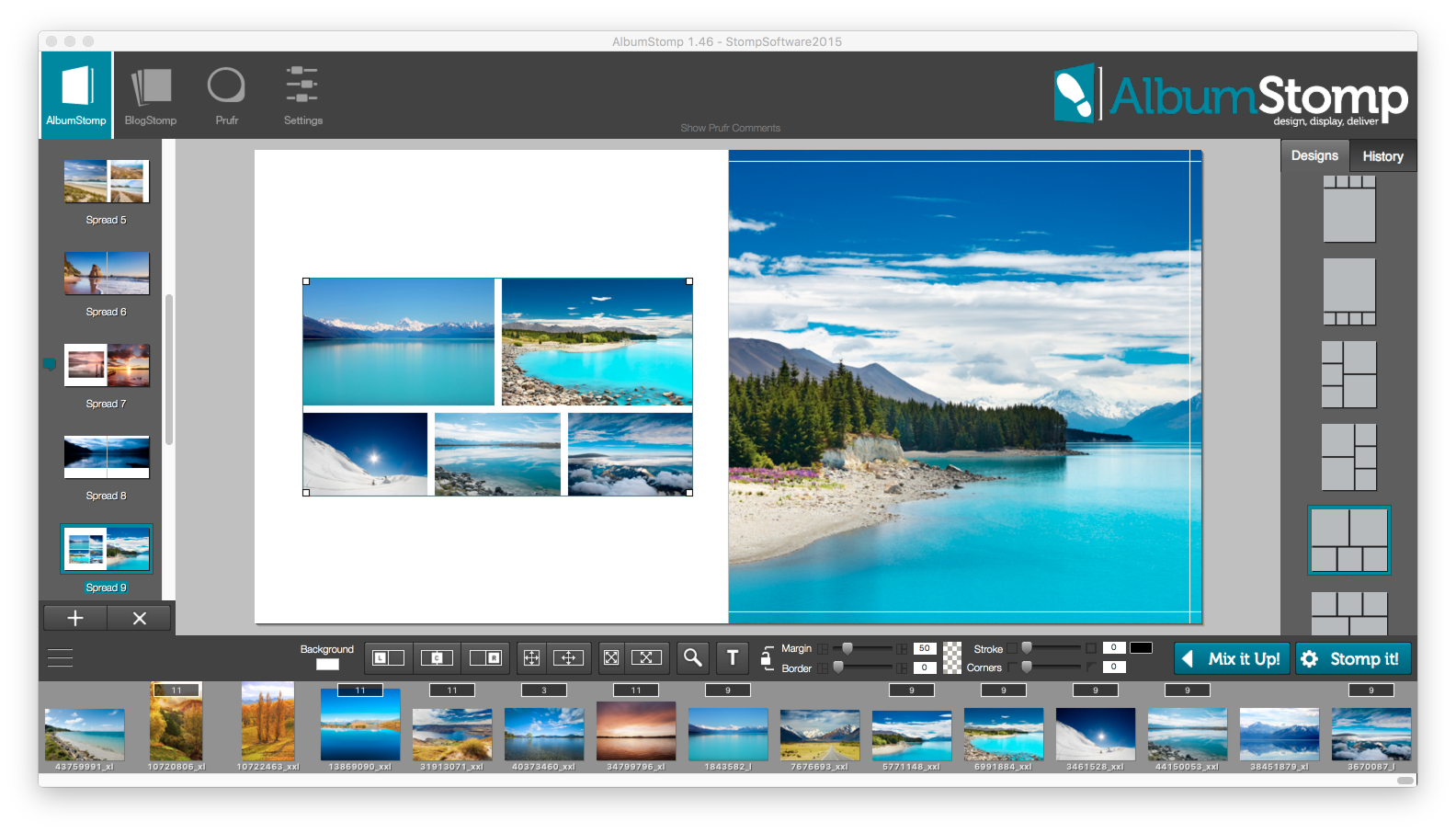Viewport: 1456px width, 833px height.
Task: Click the white Background color swatch
Action: (x=327, y=665)
